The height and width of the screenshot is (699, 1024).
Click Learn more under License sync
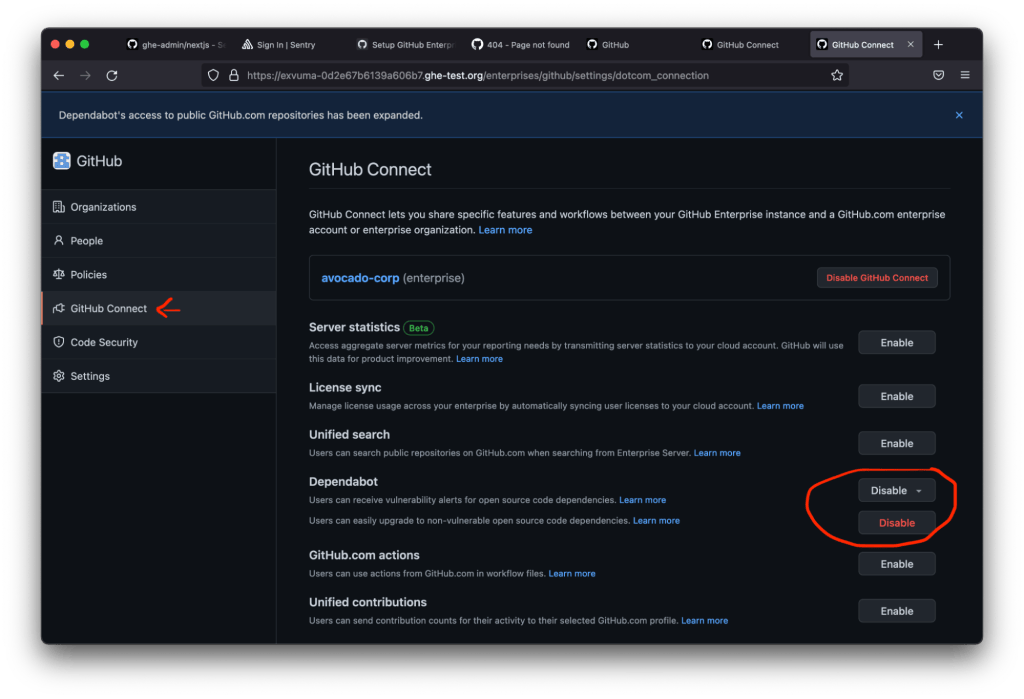point(780,406)
